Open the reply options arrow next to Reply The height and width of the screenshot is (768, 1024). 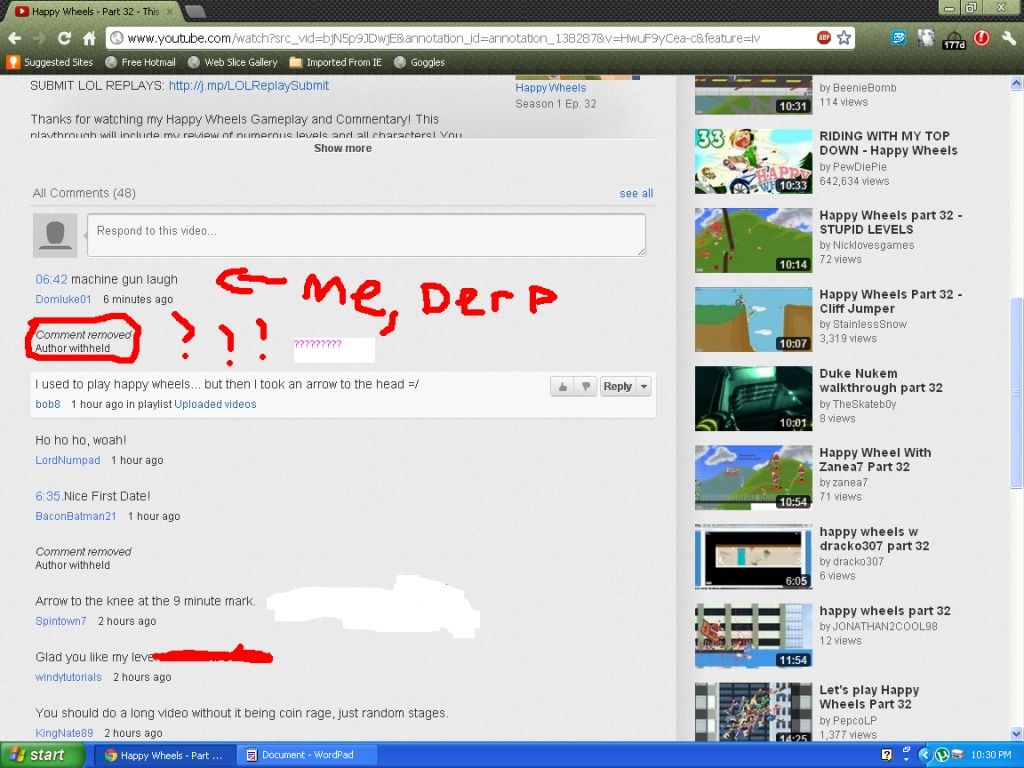pos(644,387)
